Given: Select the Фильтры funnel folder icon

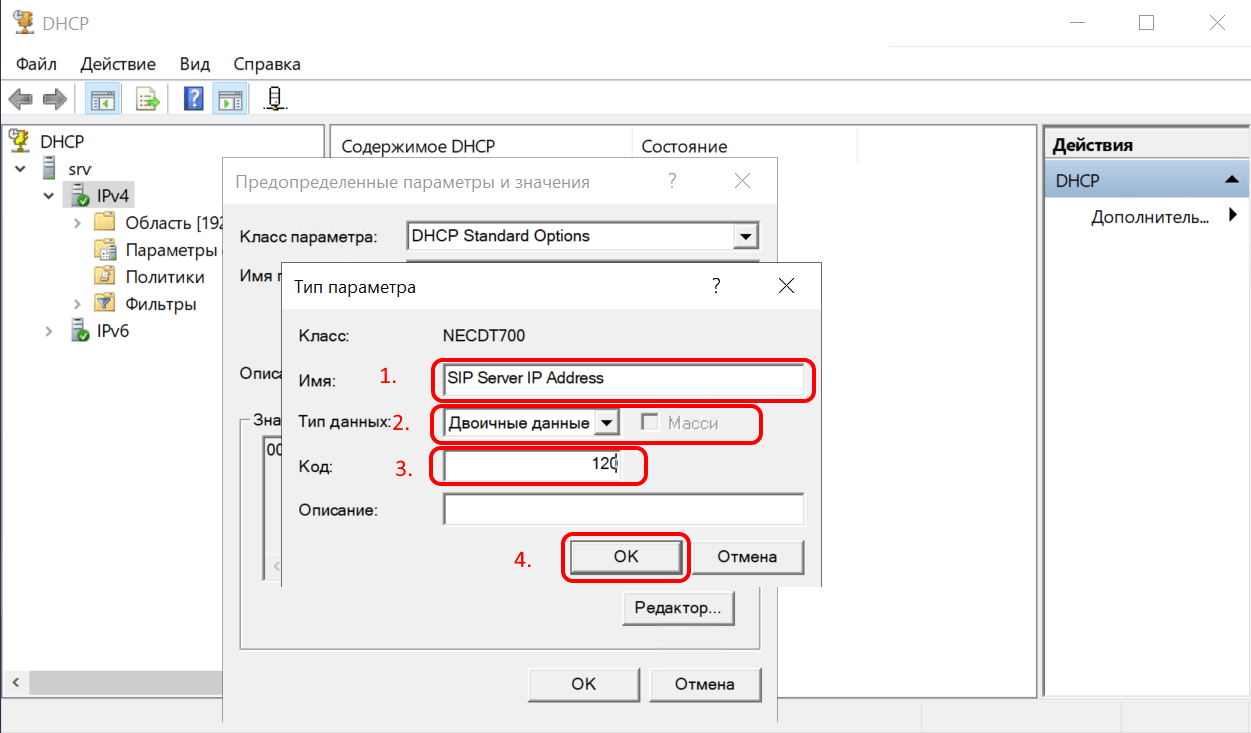Looking at the screenshot, I should click(104, 303).
